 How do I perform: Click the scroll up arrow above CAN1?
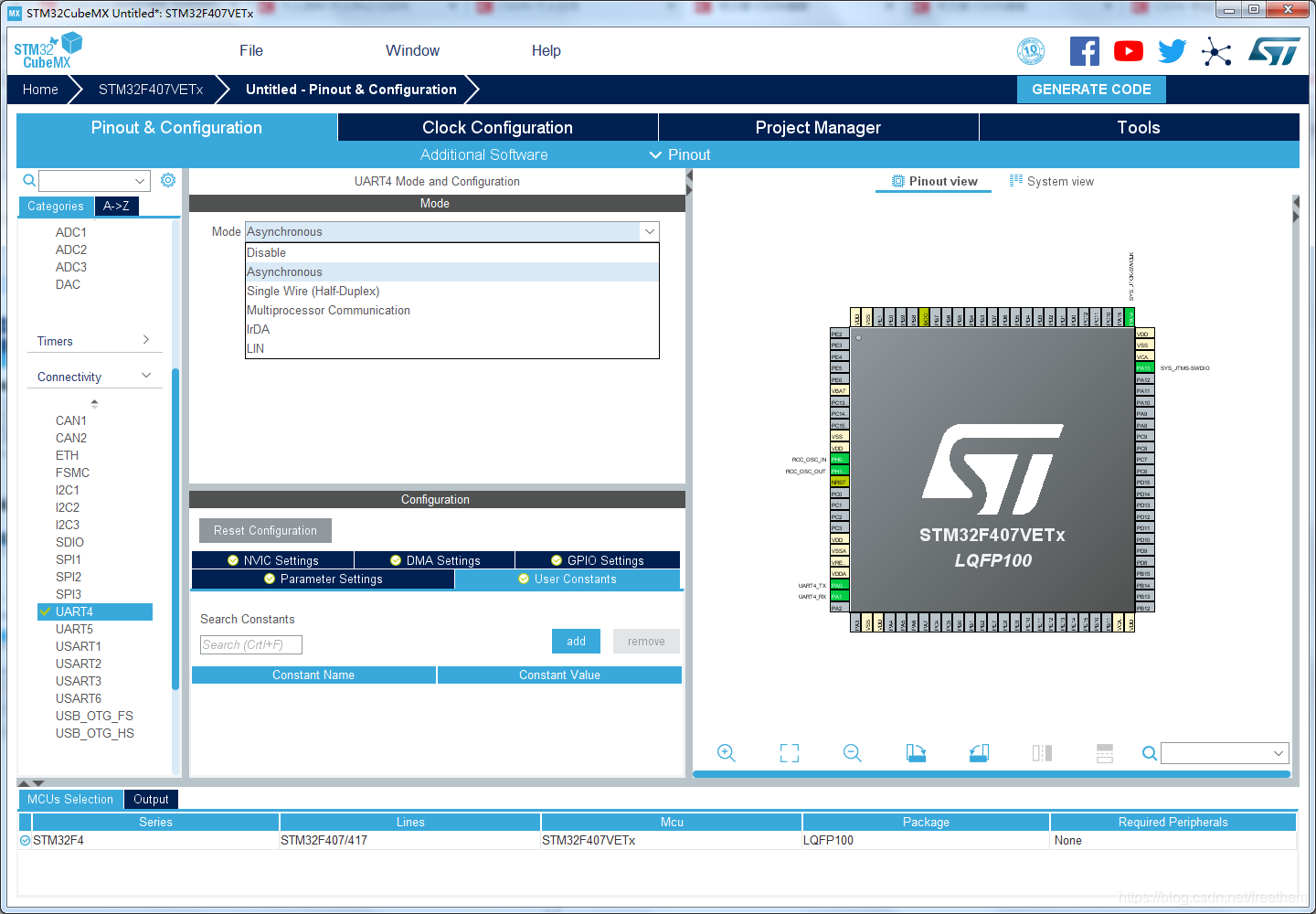pyautogui.click(x=94, y=403)
